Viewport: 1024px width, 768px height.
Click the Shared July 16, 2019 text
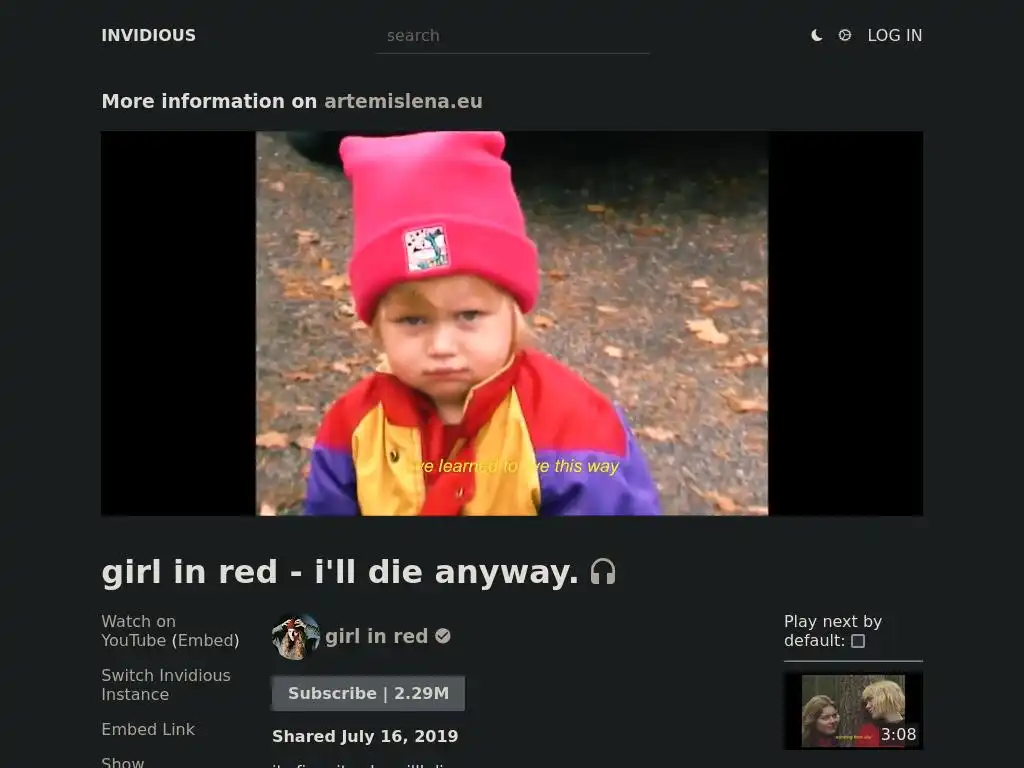(x=365, y=736)
